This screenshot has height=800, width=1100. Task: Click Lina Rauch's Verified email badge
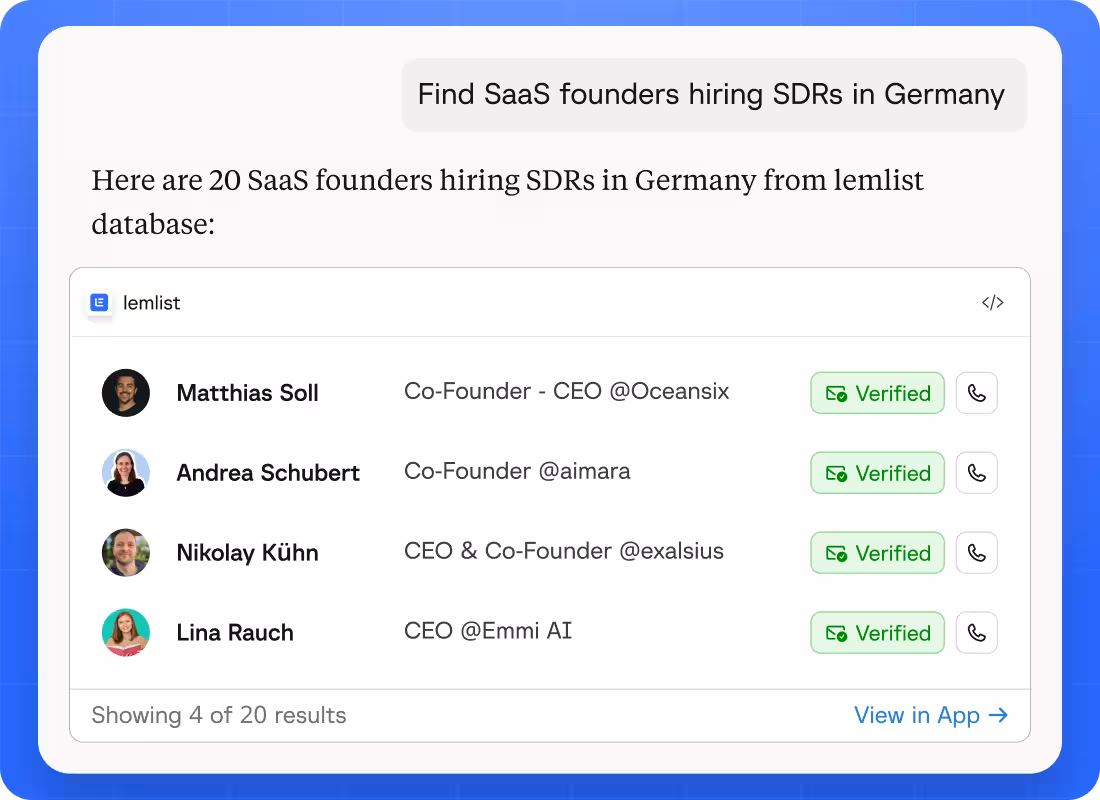[878, 633]
